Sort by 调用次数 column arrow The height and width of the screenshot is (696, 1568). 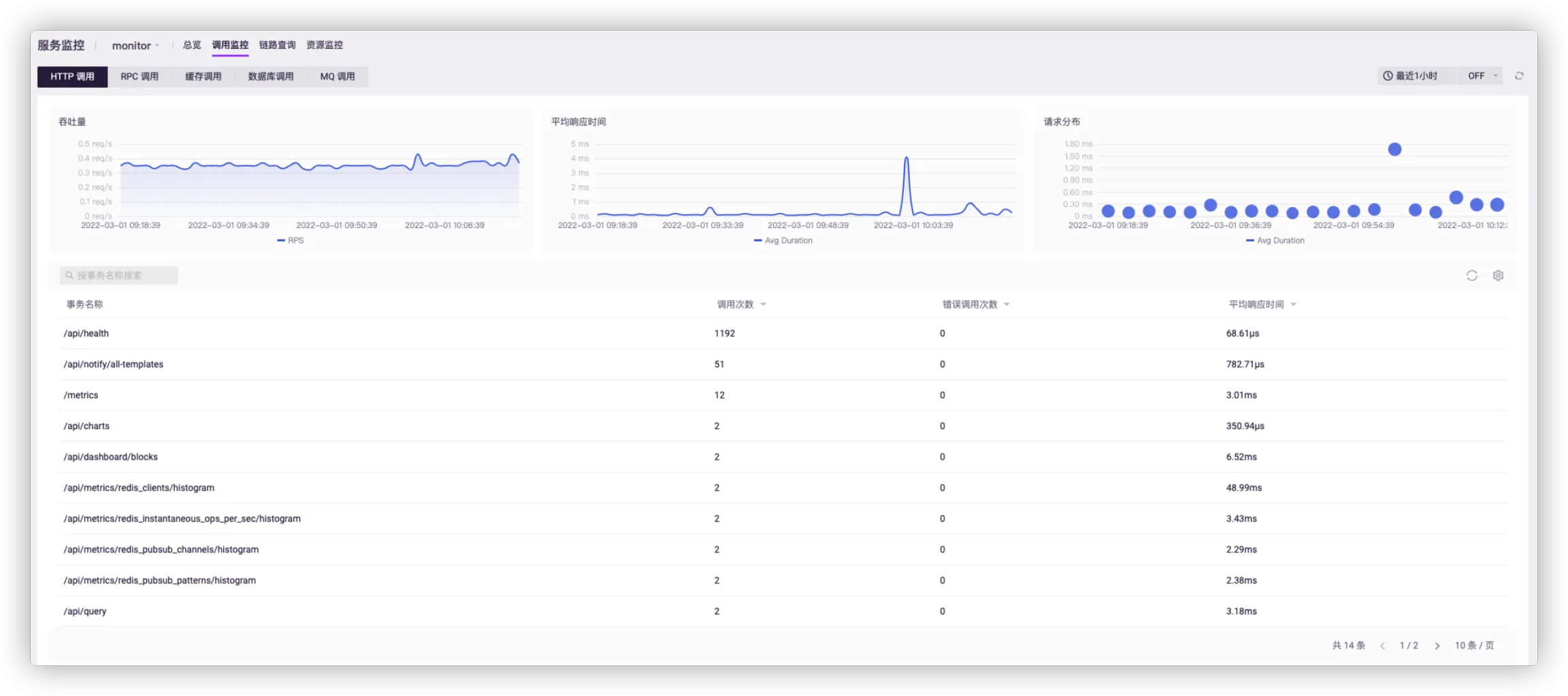click(763, 305)
